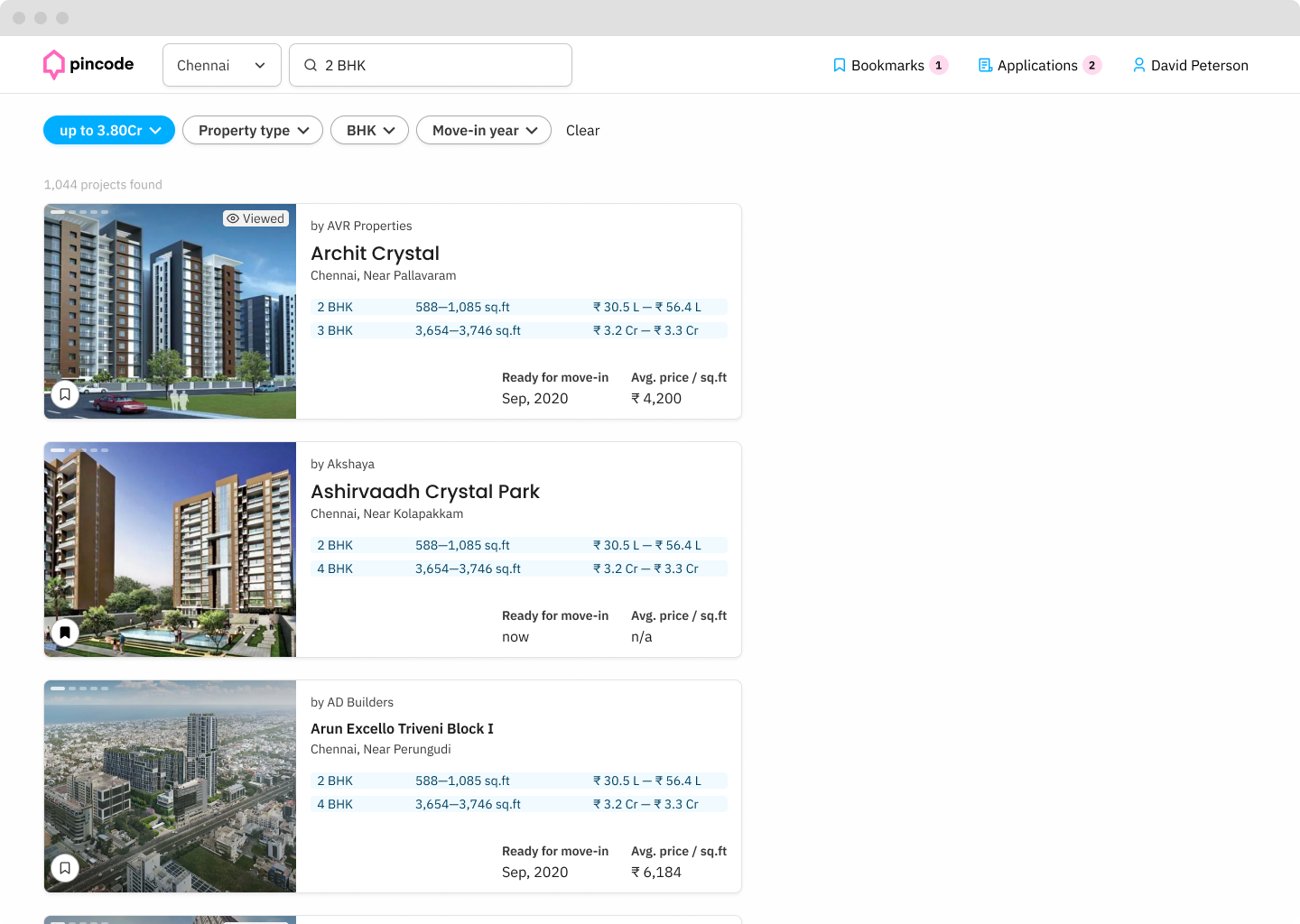Clear all applied filters
Screen dimensions: 1300x924
click(x=582, y=130)
